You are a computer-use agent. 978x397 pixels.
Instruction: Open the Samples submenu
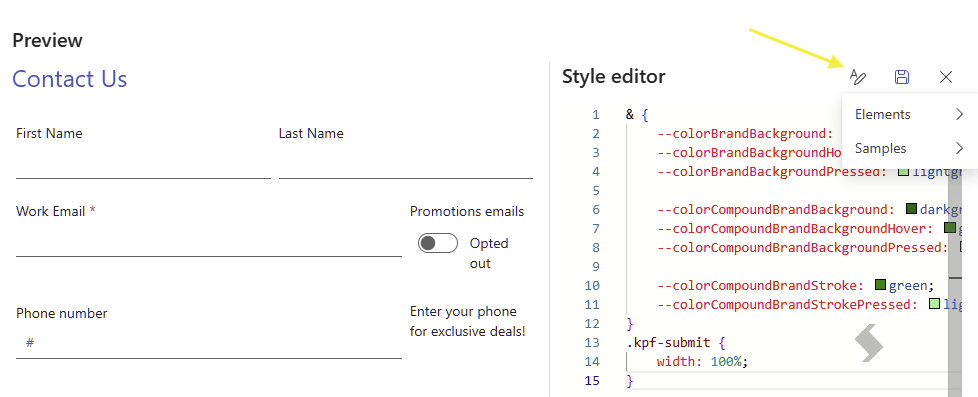point(909,149)
